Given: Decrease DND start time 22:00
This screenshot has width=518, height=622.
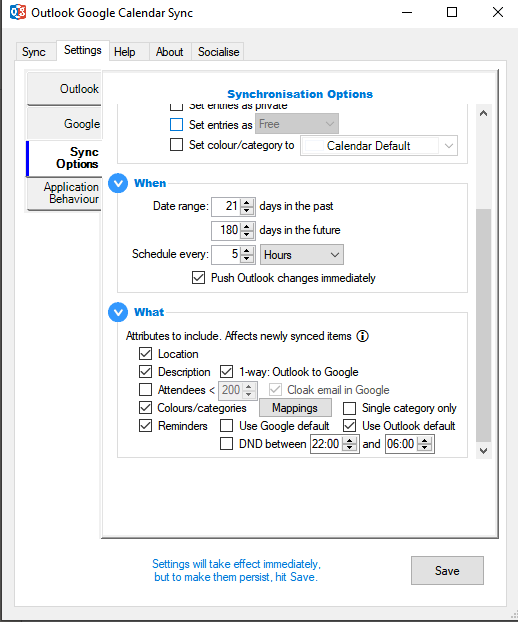Looking at the screenshot, I should coord(349,448).
